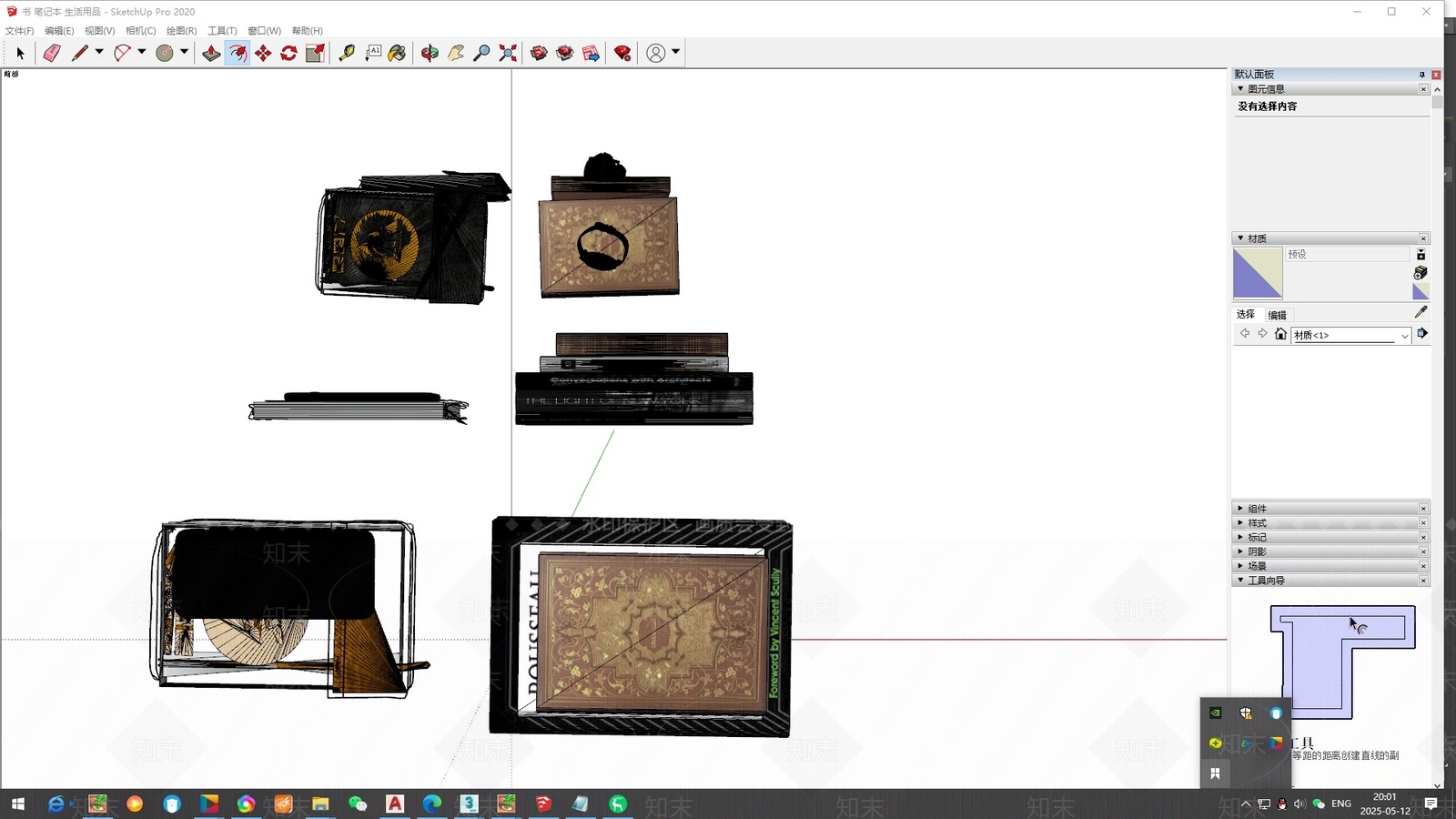The width and height of the screenshot is (1456, 819).
Task: Pick the sample paint eyedropper
Action: click(1421, 312)
